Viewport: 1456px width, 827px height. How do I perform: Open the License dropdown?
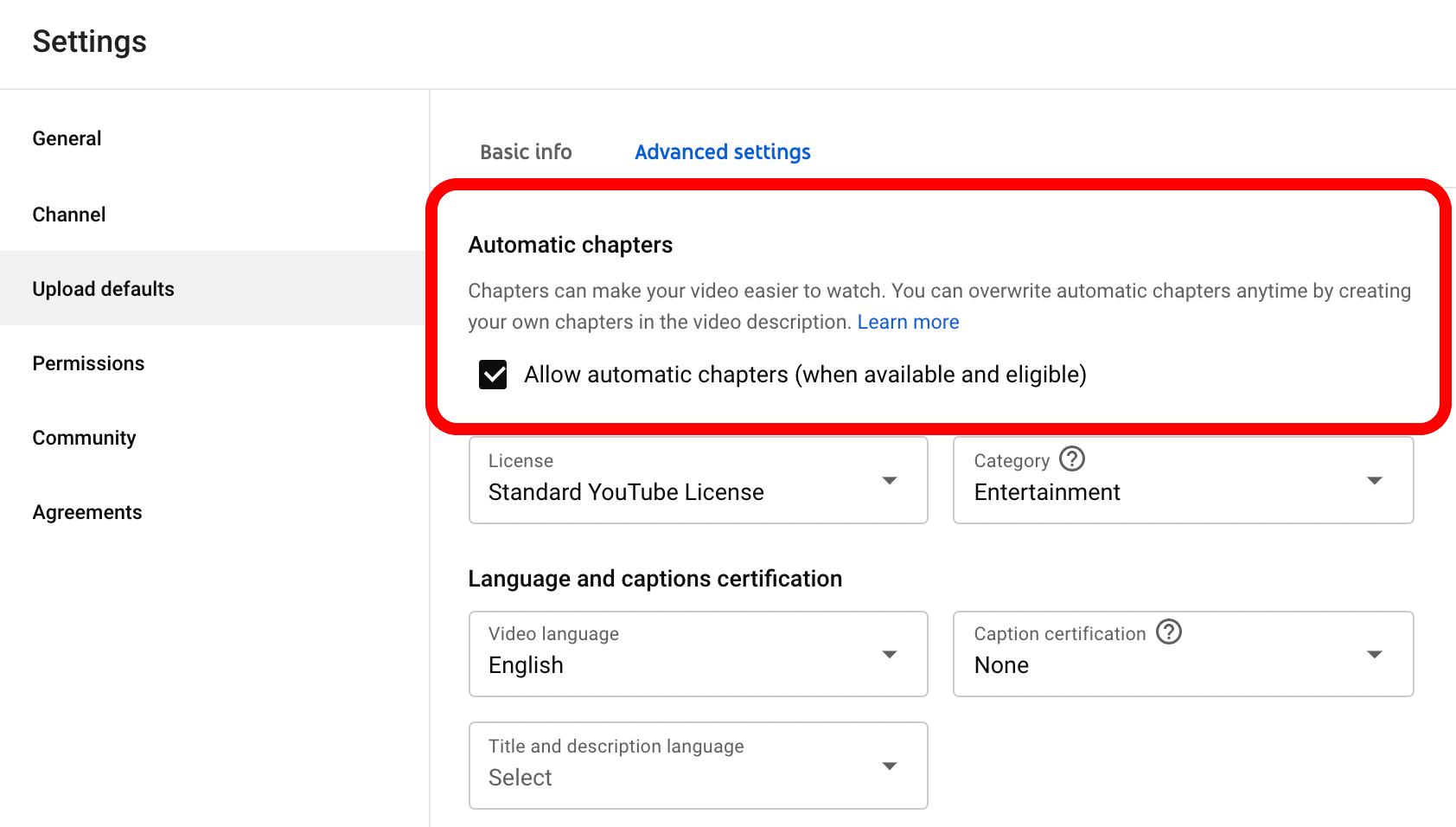[698, 480]
